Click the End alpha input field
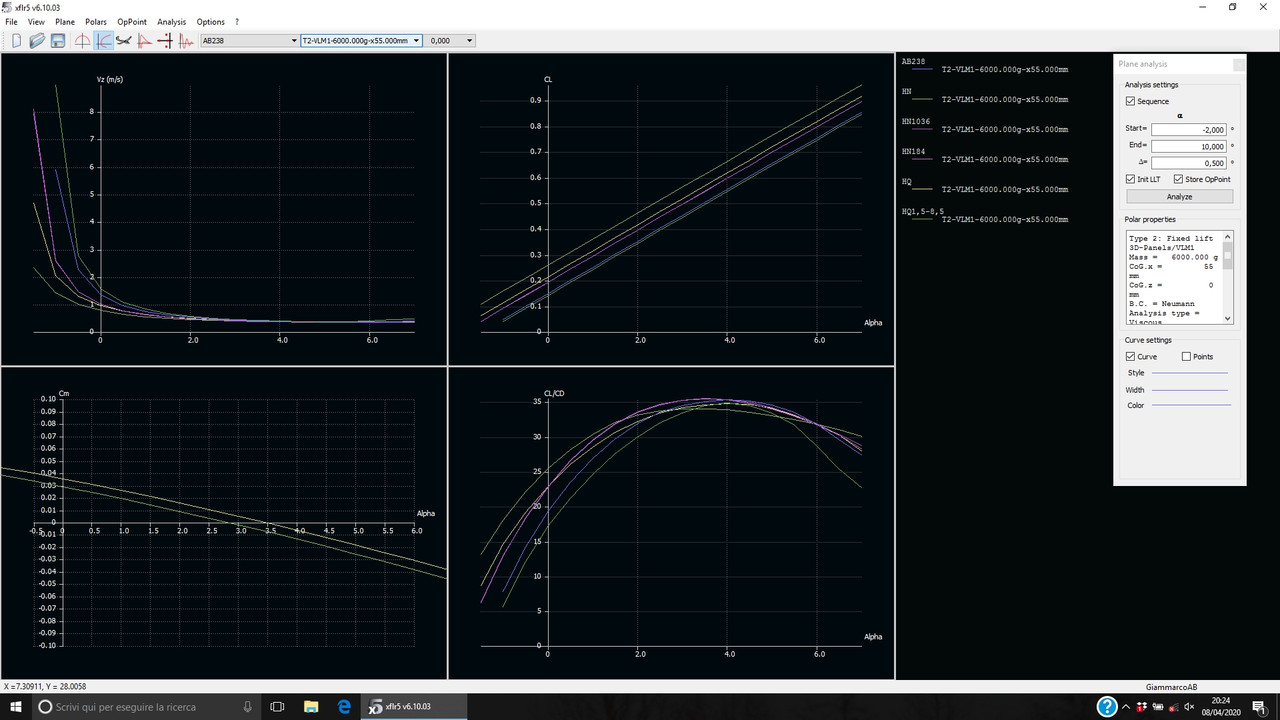 (x=1188, y=146)
